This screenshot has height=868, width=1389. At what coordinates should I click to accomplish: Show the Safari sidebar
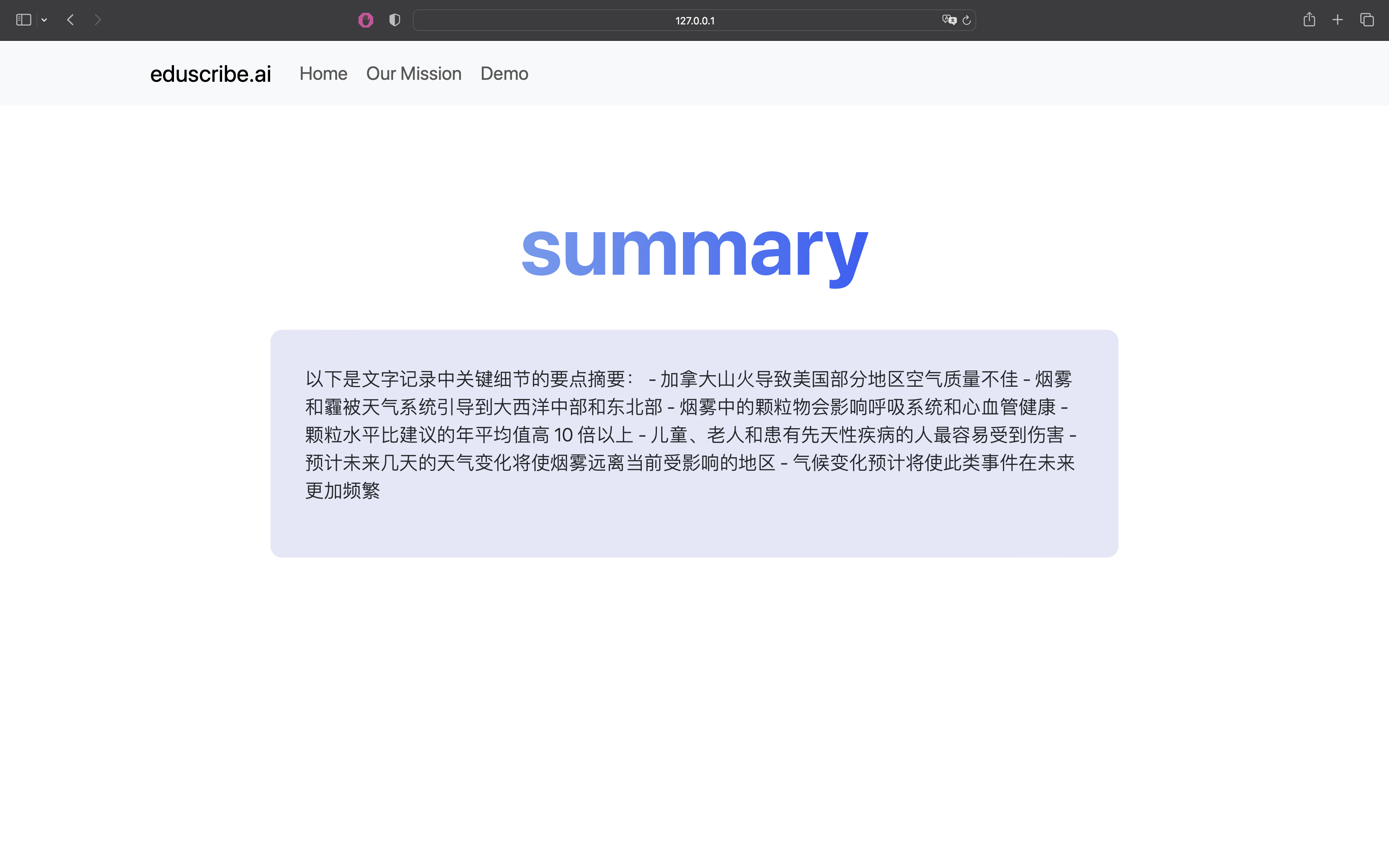click(24, 20)
